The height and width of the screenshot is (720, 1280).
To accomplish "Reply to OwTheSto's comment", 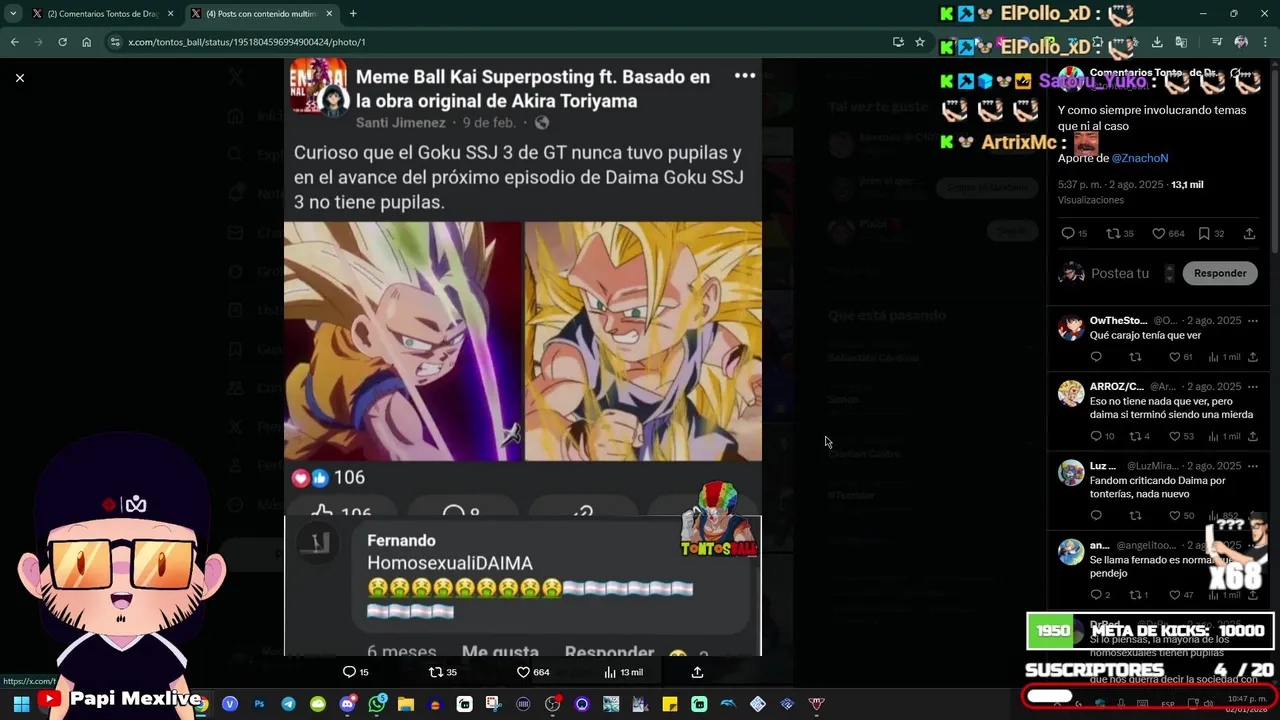I will click(x=1096, y=357).
